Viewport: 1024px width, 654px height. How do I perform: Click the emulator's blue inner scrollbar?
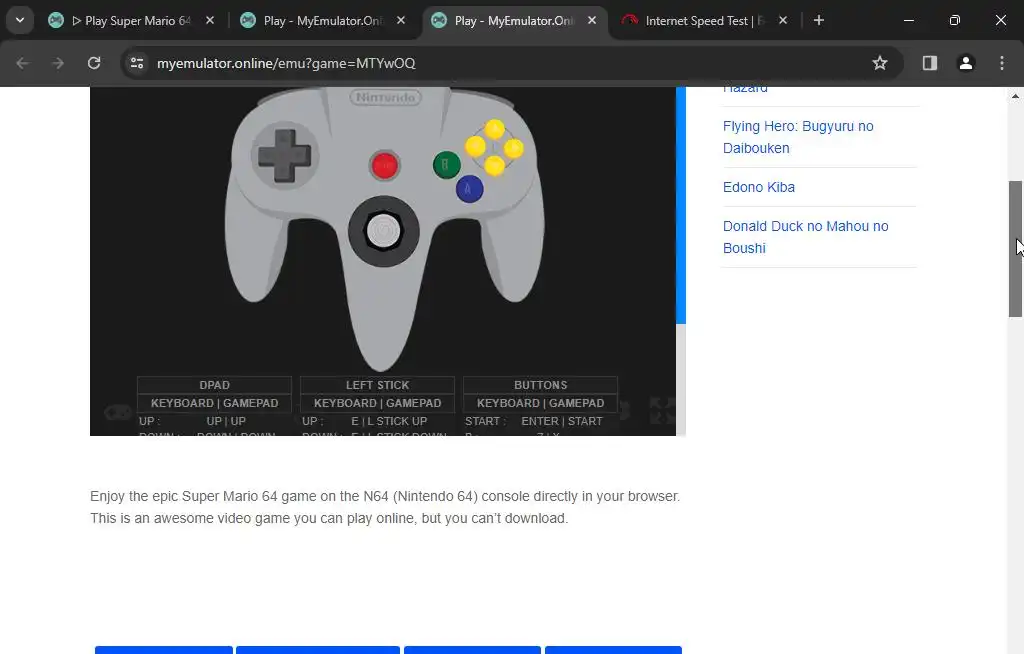680,204
